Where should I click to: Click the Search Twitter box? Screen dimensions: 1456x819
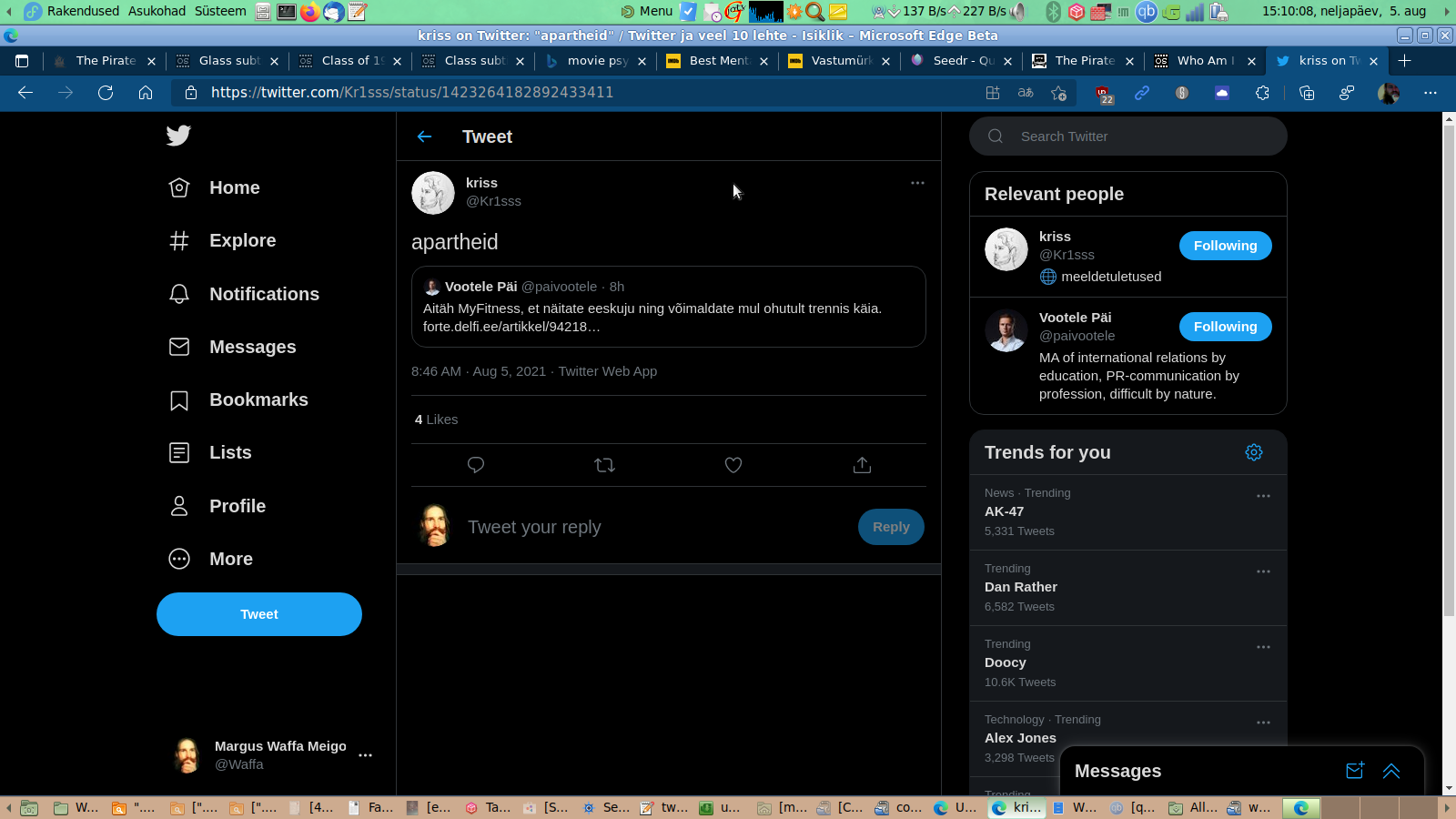1128,136
